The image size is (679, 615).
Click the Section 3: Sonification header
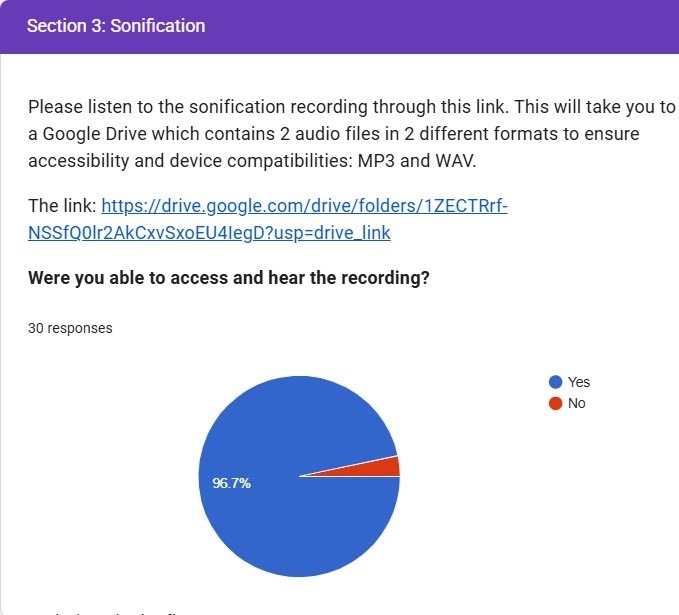(x=116, y=26)
